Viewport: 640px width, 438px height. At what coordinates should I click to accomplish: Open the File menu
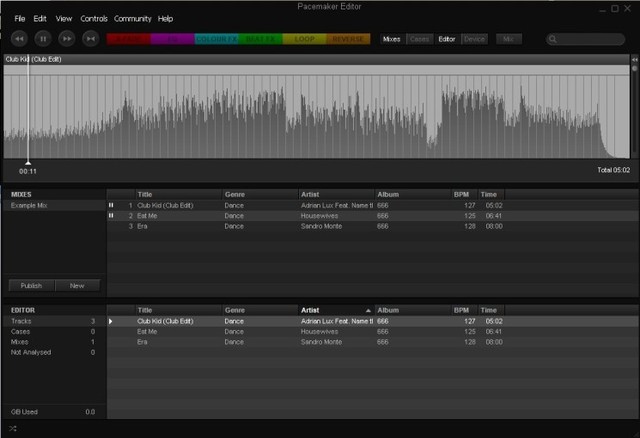[20, 19]
